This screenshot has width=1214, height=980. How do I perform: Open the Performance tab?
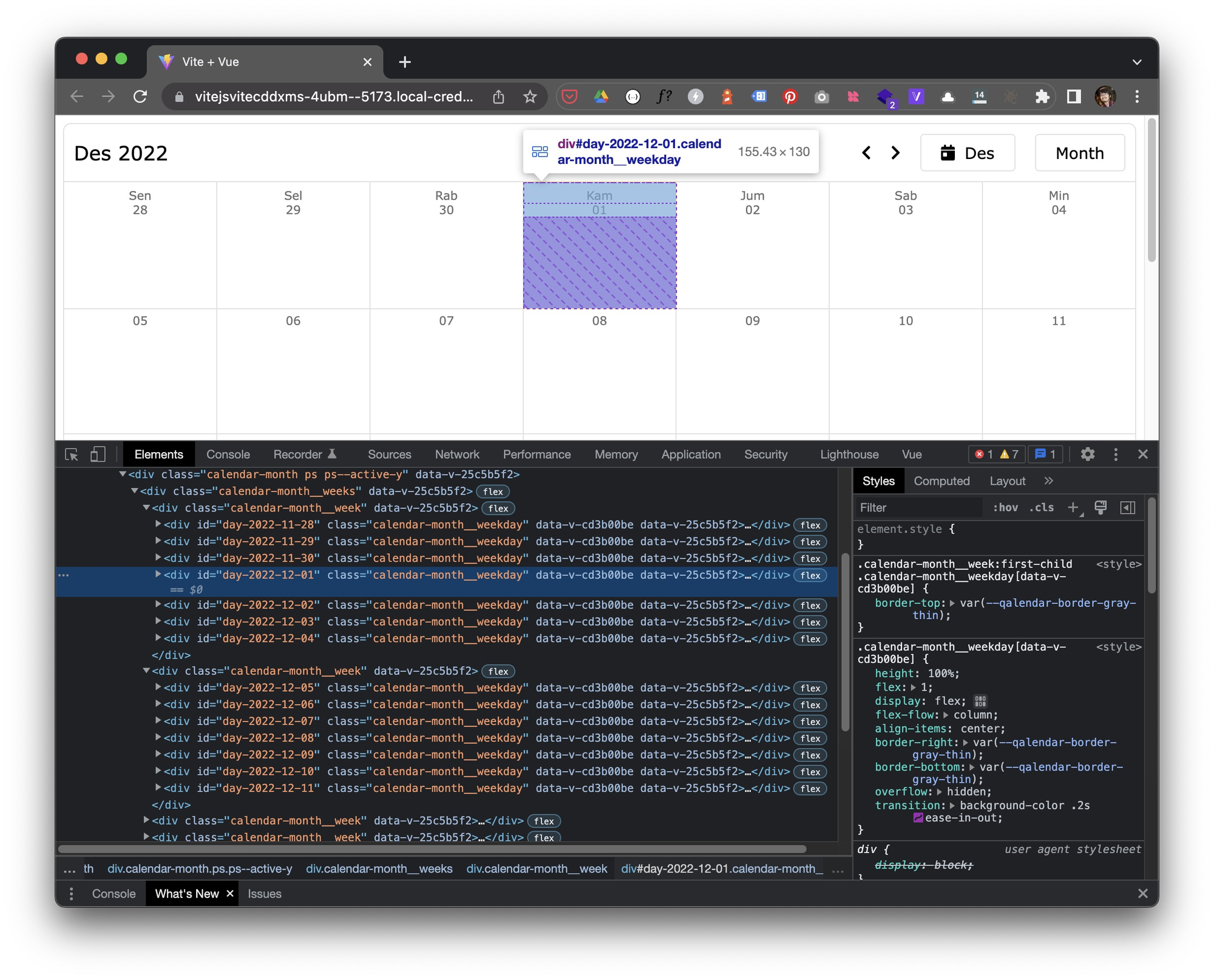pyautogui.click(x=537, y=455)
